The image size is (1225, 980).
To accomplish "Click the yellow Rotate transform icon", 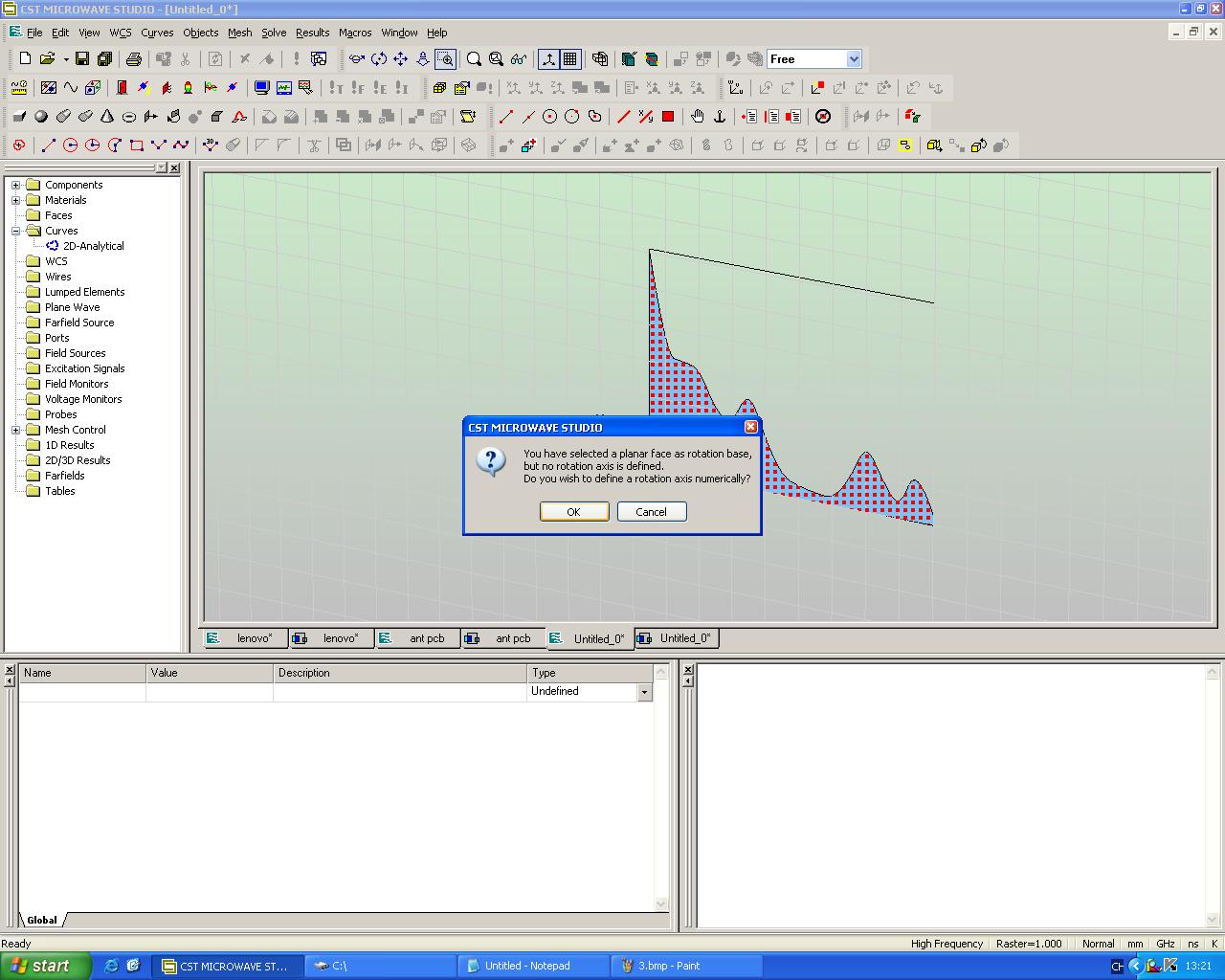I will [x=979, y=145].
